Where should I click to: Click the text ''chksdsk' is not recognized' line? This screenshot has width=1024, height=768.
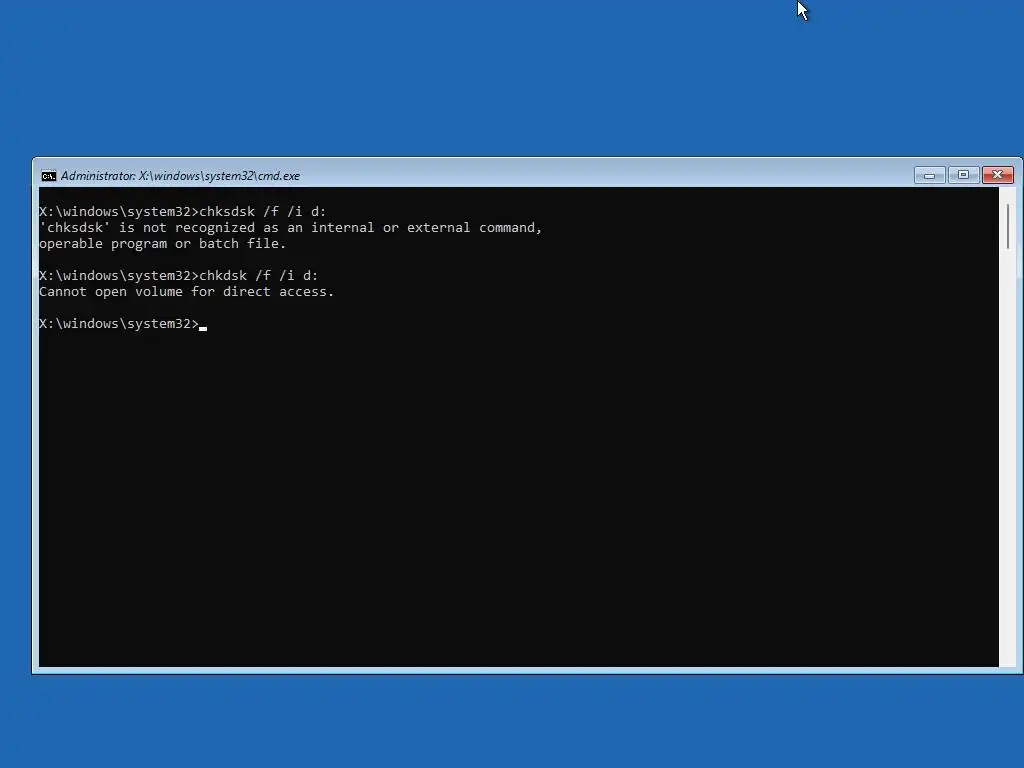291,227
